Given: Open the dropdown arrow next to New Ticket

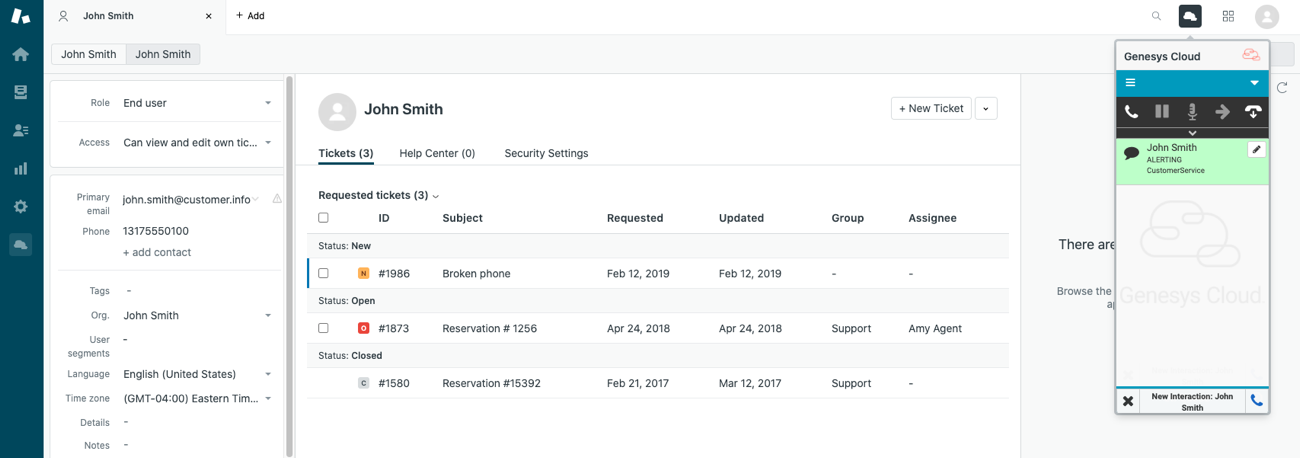Looking at the screenshot, I should [986, 108].
